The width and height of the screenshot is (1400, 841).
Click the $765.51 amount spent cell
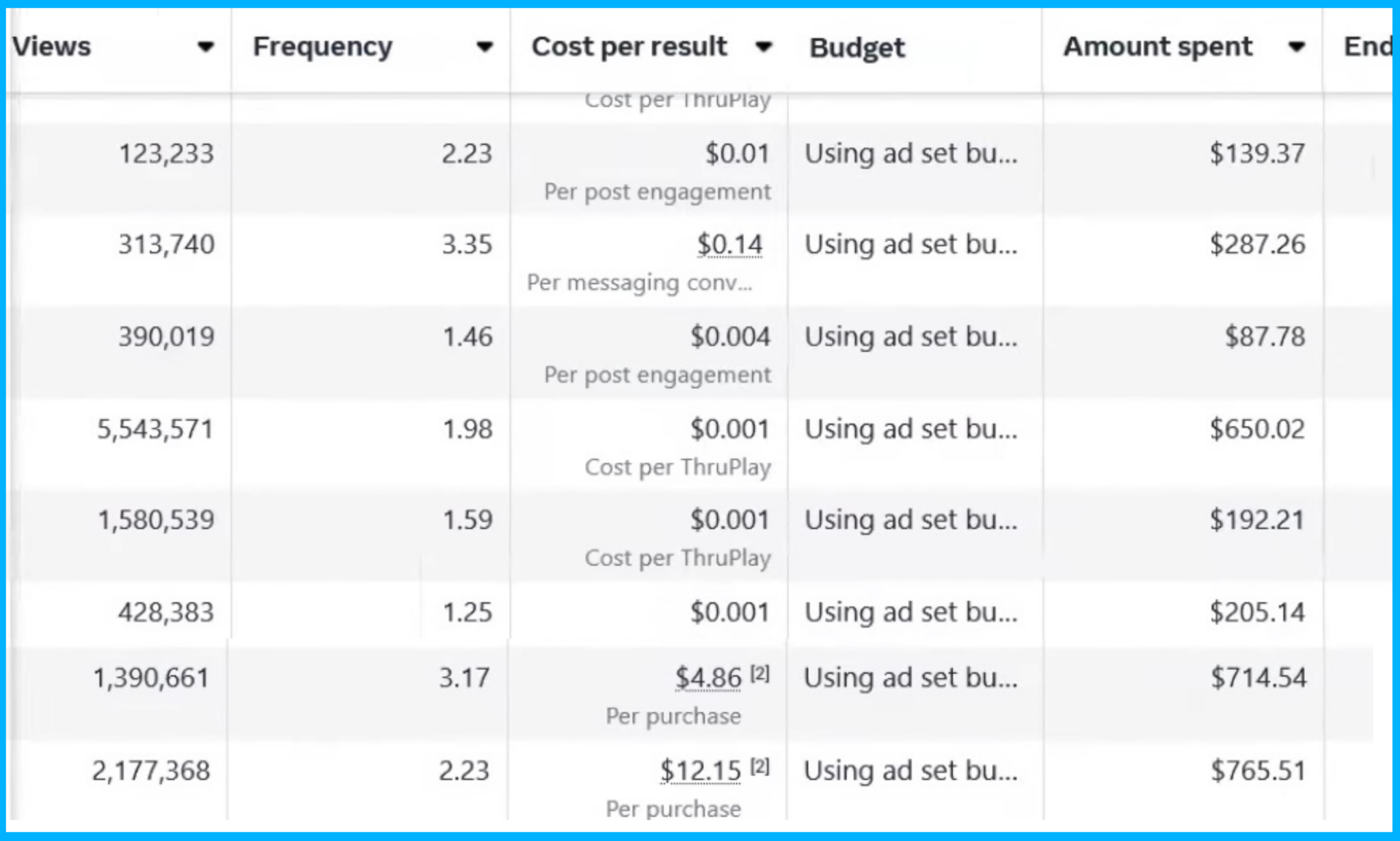tap(1258, 771)
